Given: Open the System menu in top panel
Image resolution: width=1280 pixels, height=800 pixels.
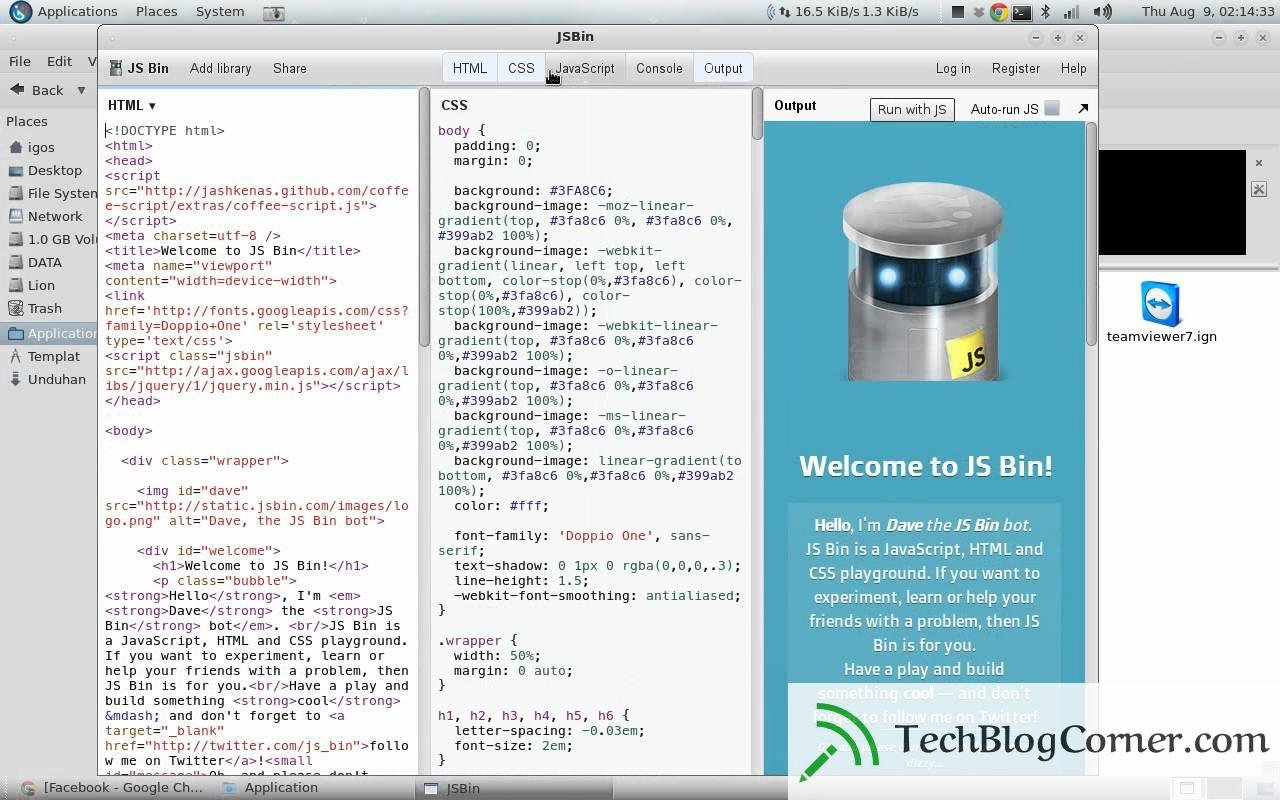Looking at the screenshot, I should point(220,12).
